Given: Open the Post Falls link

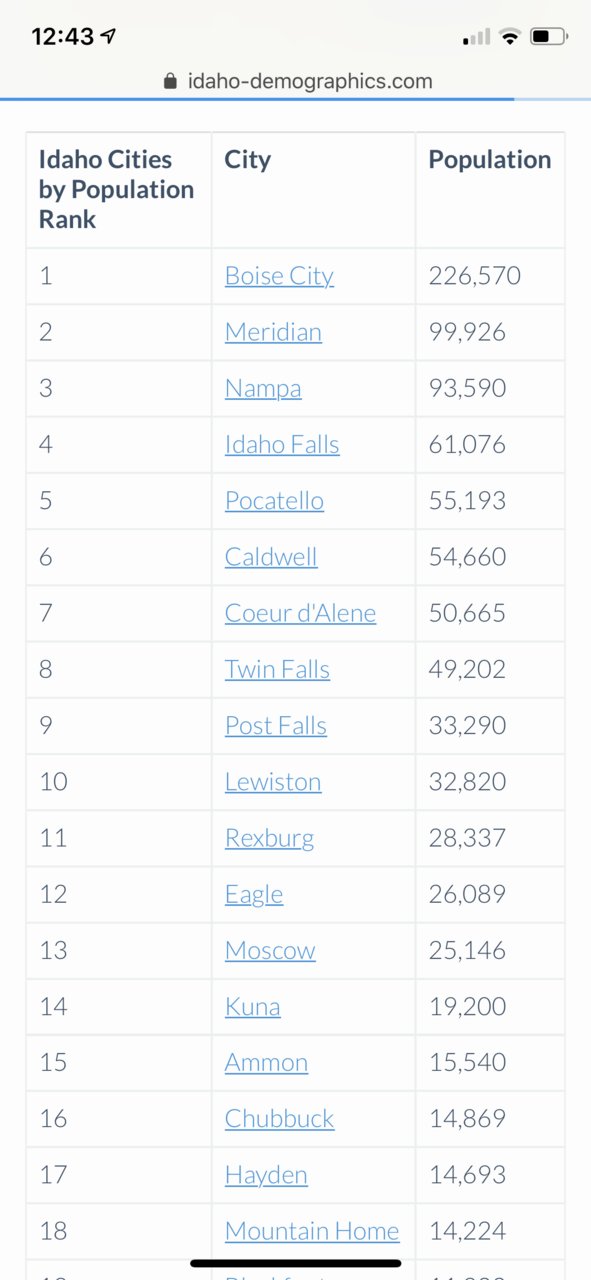Looking at the screenshot, I should click(276, 725).
